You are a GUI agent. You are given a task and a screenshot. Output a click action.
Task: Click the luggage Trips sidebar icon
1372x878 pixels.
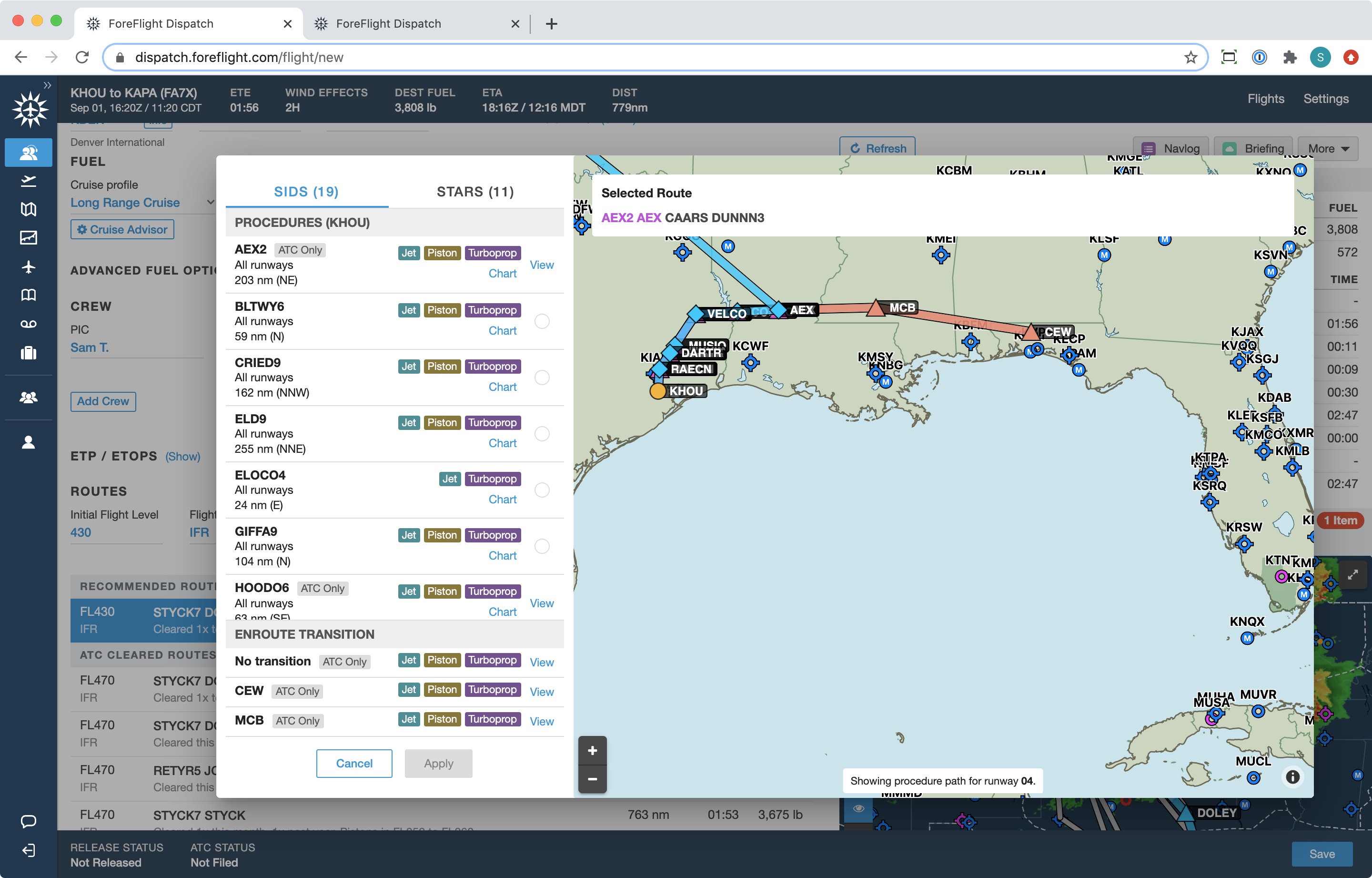29,353
